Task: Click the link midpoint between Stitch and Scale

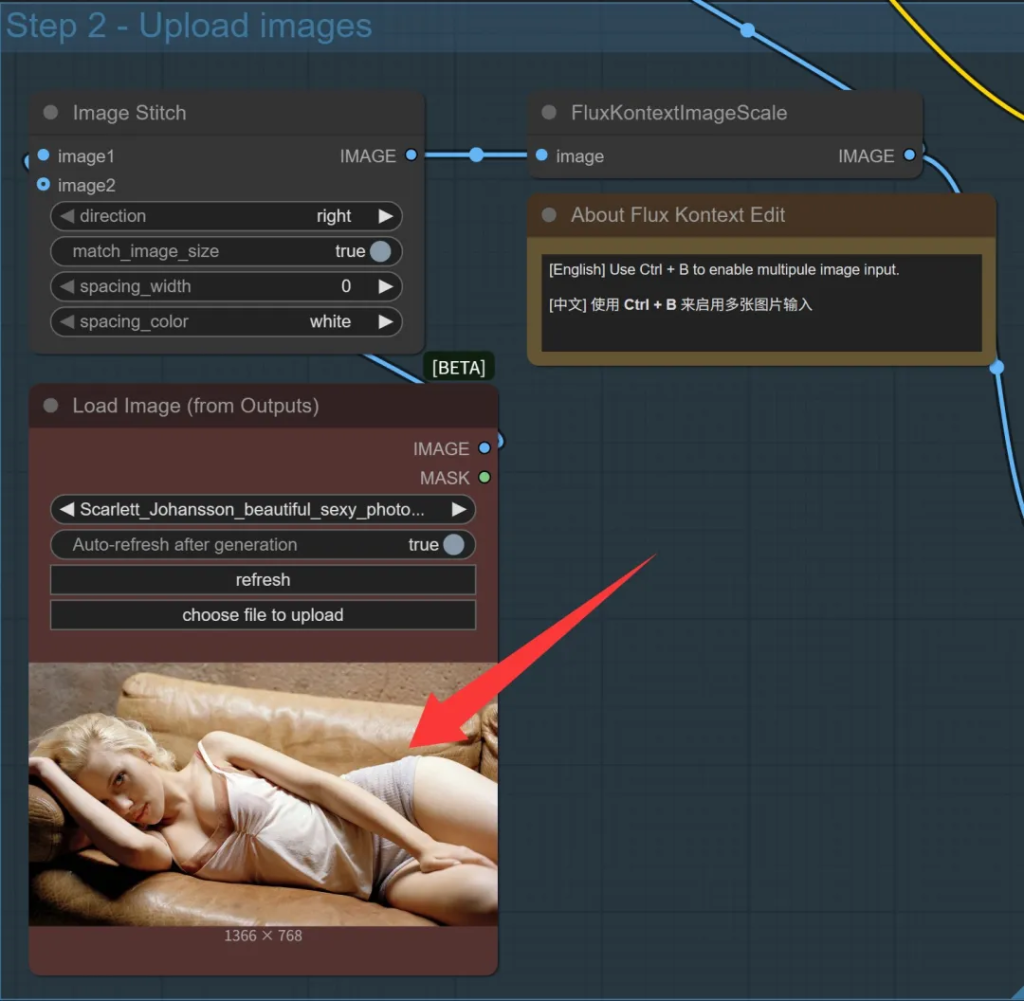Action: [476, 155]
